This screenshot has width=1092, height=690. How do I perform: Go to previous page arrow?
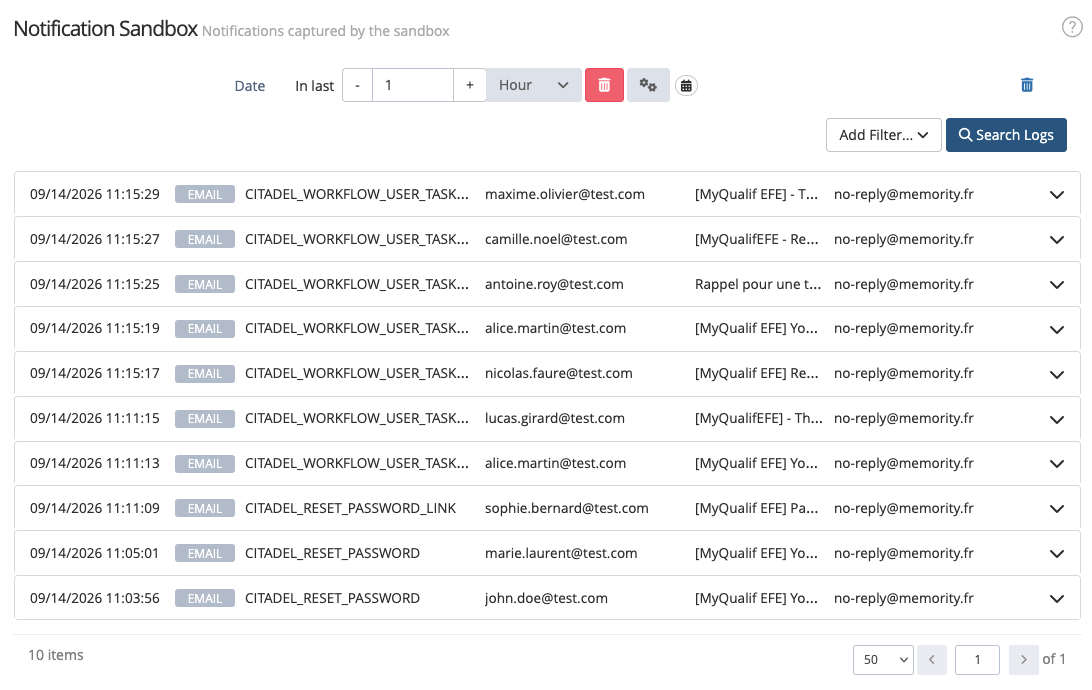tap(932, 659)
